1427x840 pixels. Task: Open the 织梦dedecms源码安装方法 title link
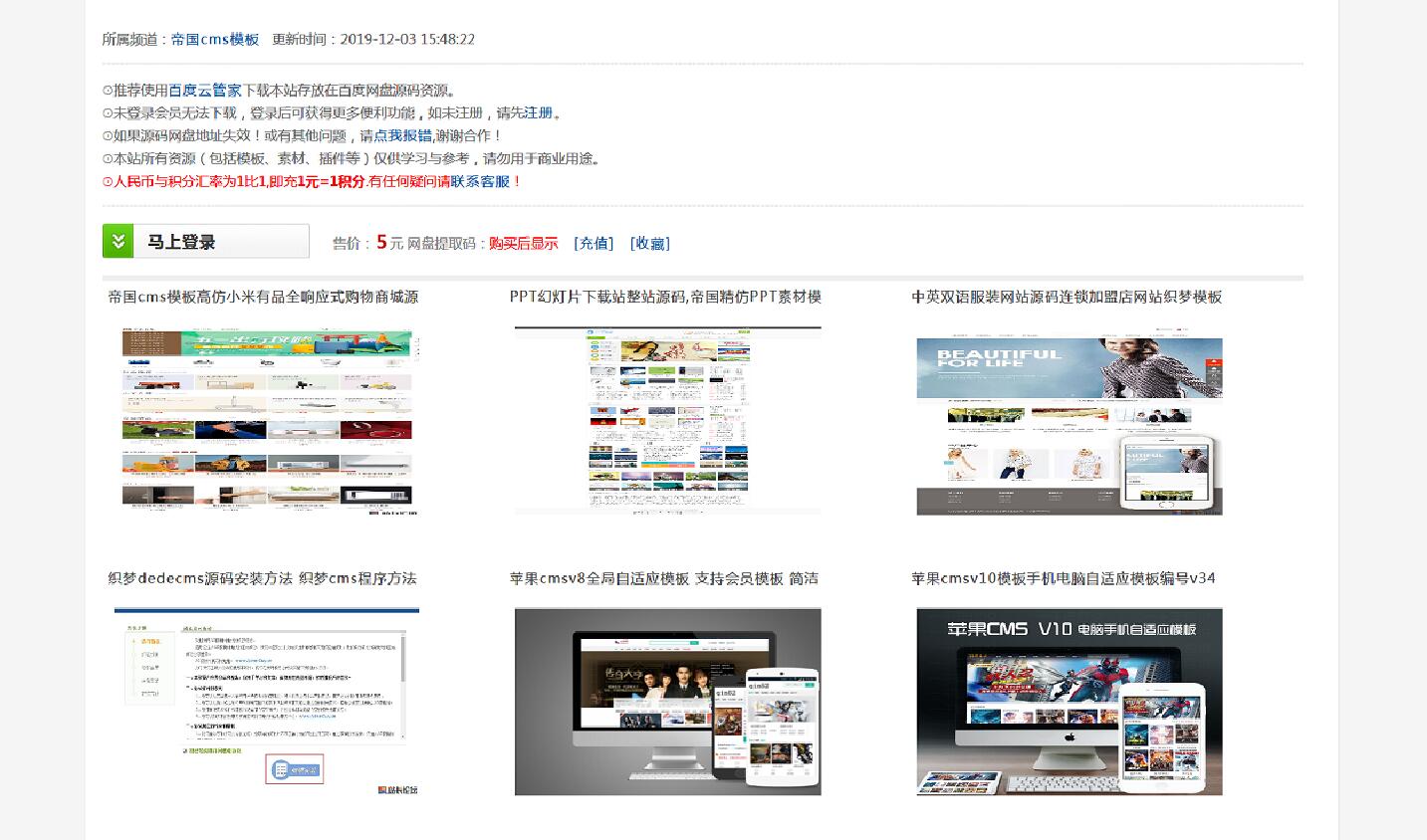point(262,578)
